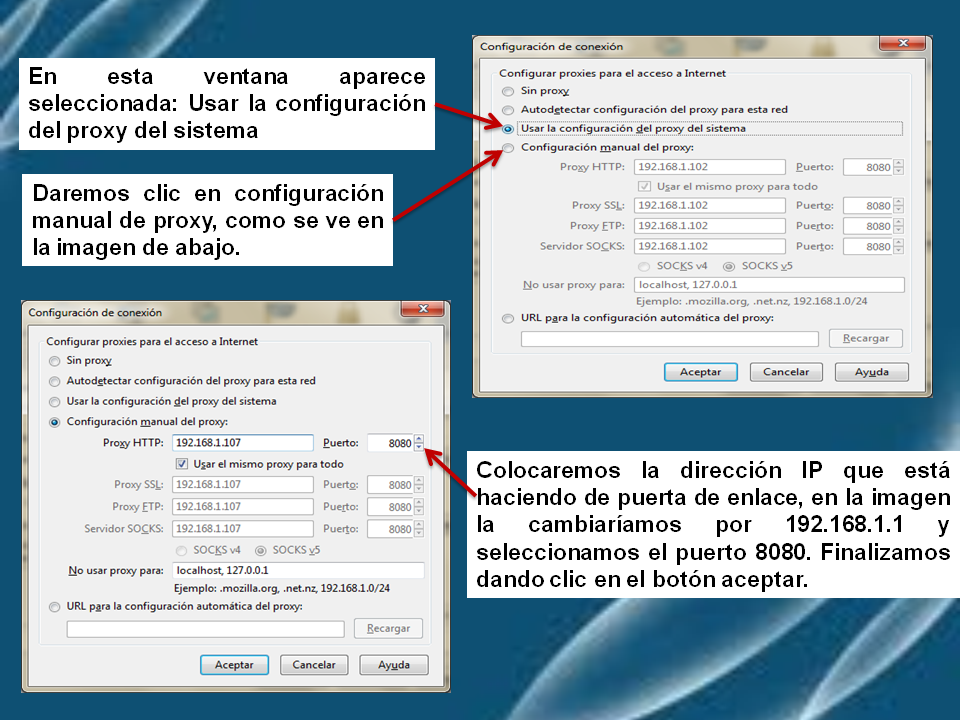Uncheck 'Usar el mismo proxy para todo' in lower dialog
960x720 pixels.
coord(181,463)
